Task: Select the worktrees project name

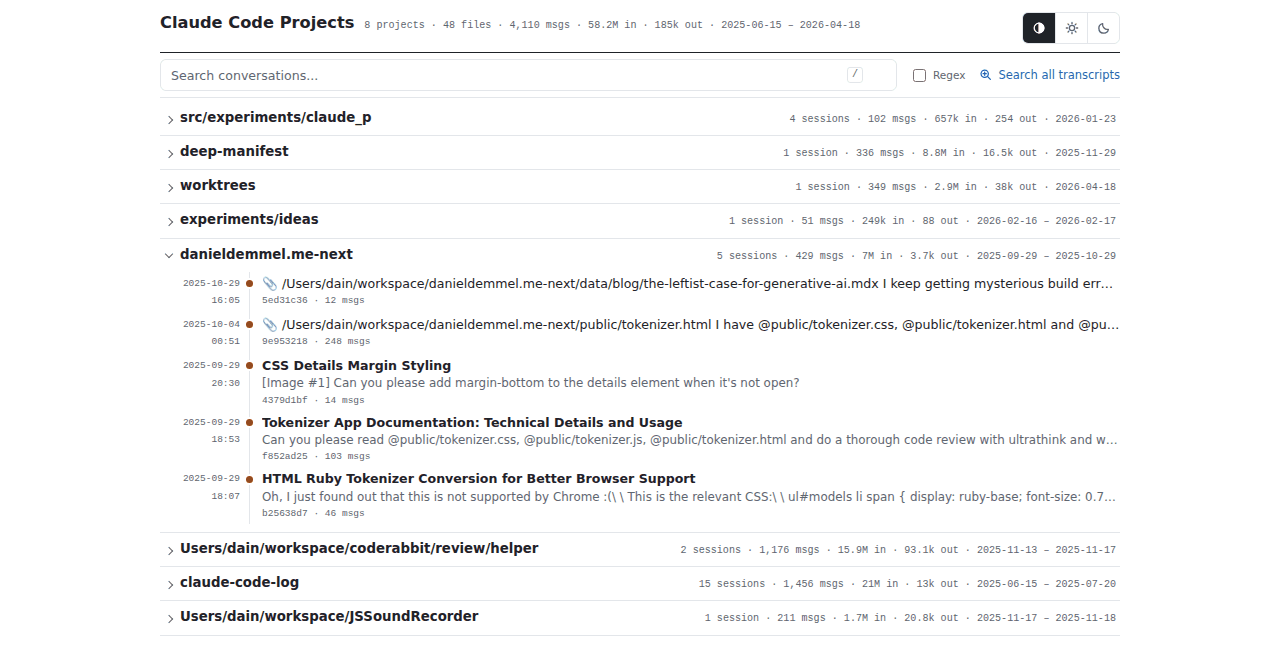Action: coord(218,185)
